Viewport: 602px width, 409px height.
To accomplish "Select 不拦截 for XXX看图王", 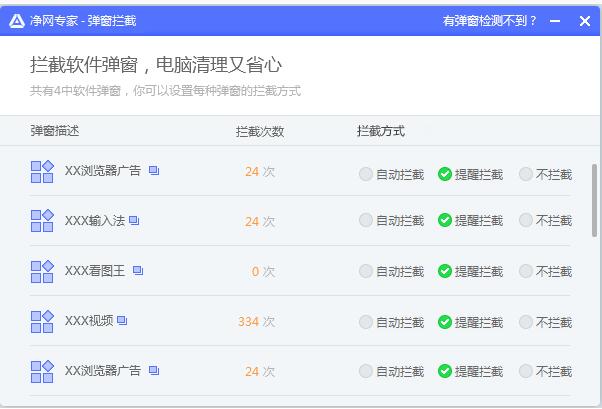I will tap(526, 271).
